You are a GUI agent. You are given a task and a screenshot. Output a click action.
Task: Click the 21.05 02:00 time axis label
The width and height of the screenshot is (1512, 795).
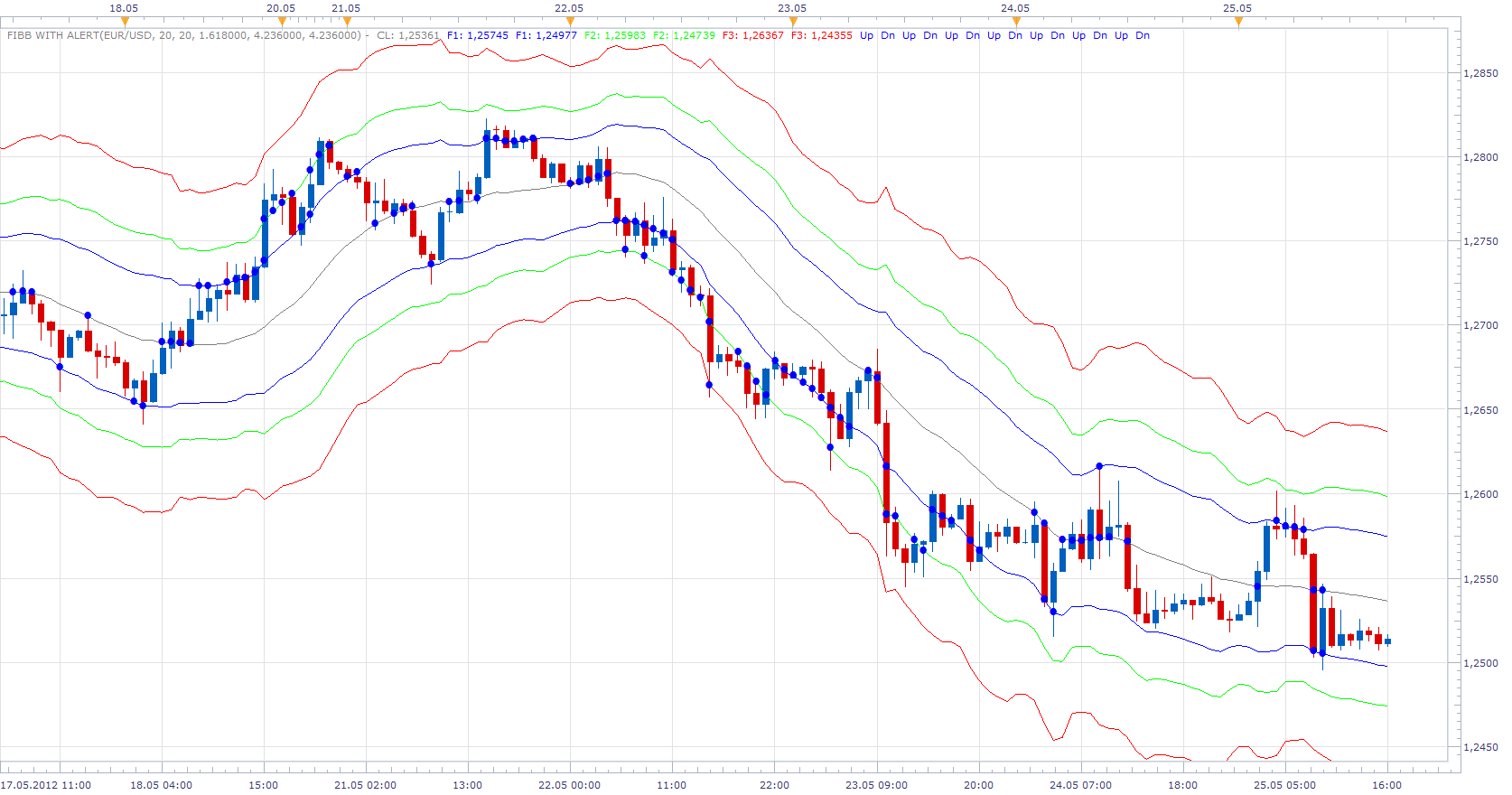366,785
